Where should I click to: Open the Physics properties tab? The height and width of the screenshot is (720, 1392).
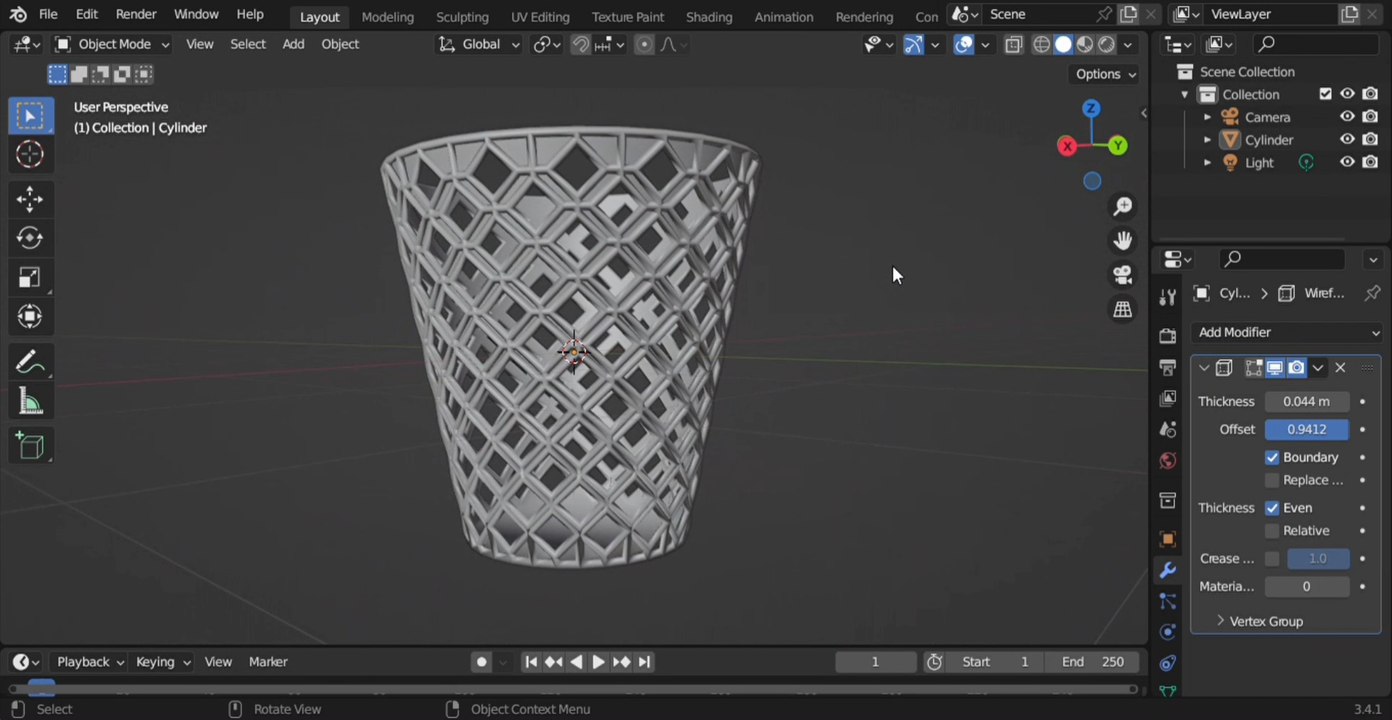[x=1167, y=632]
